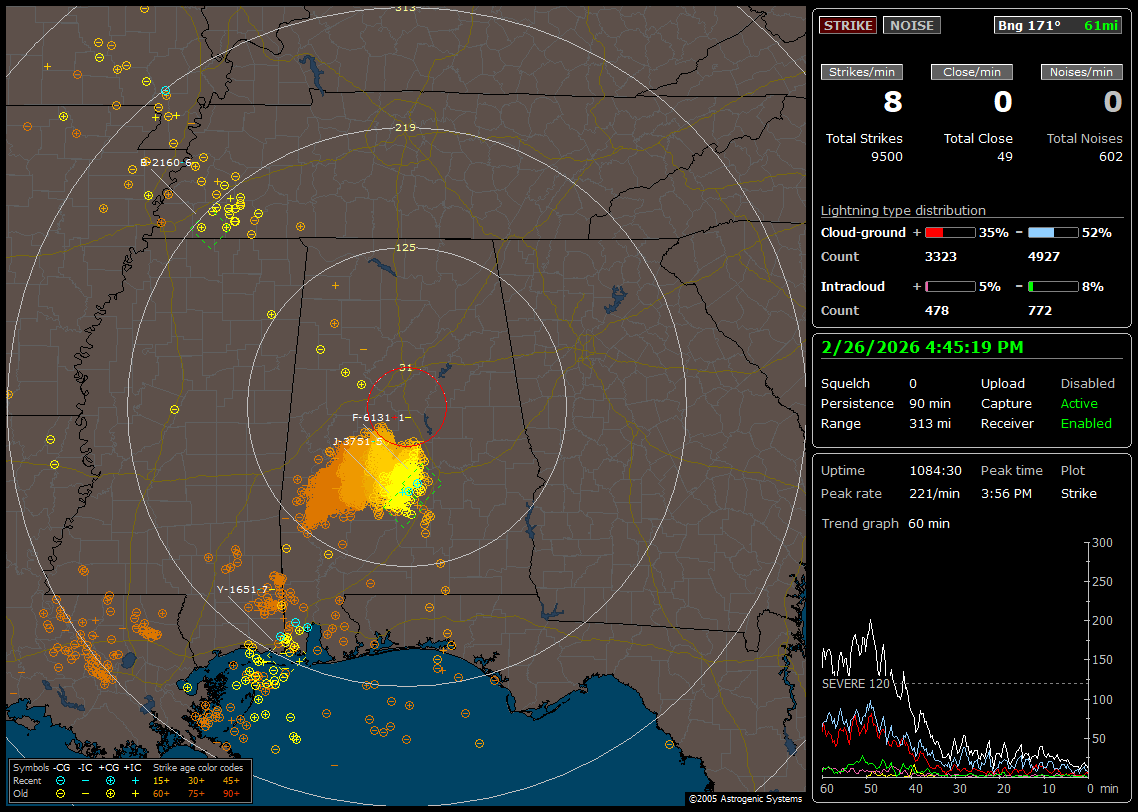
Task: Click the old -CG yellow legend symbol
Action: tap(62, 793)
